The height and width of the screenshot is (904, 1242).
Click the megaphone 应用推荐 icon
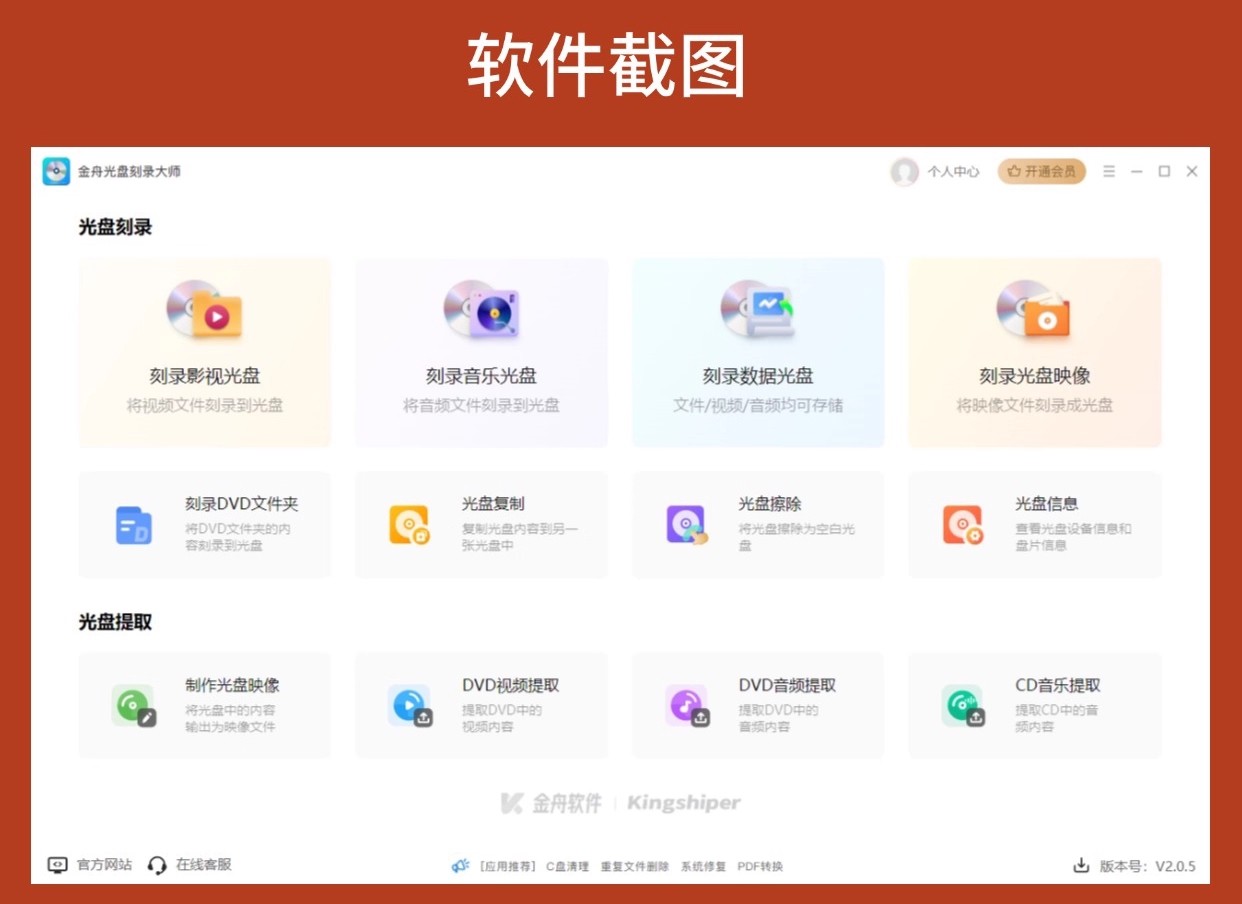(460, 866)
